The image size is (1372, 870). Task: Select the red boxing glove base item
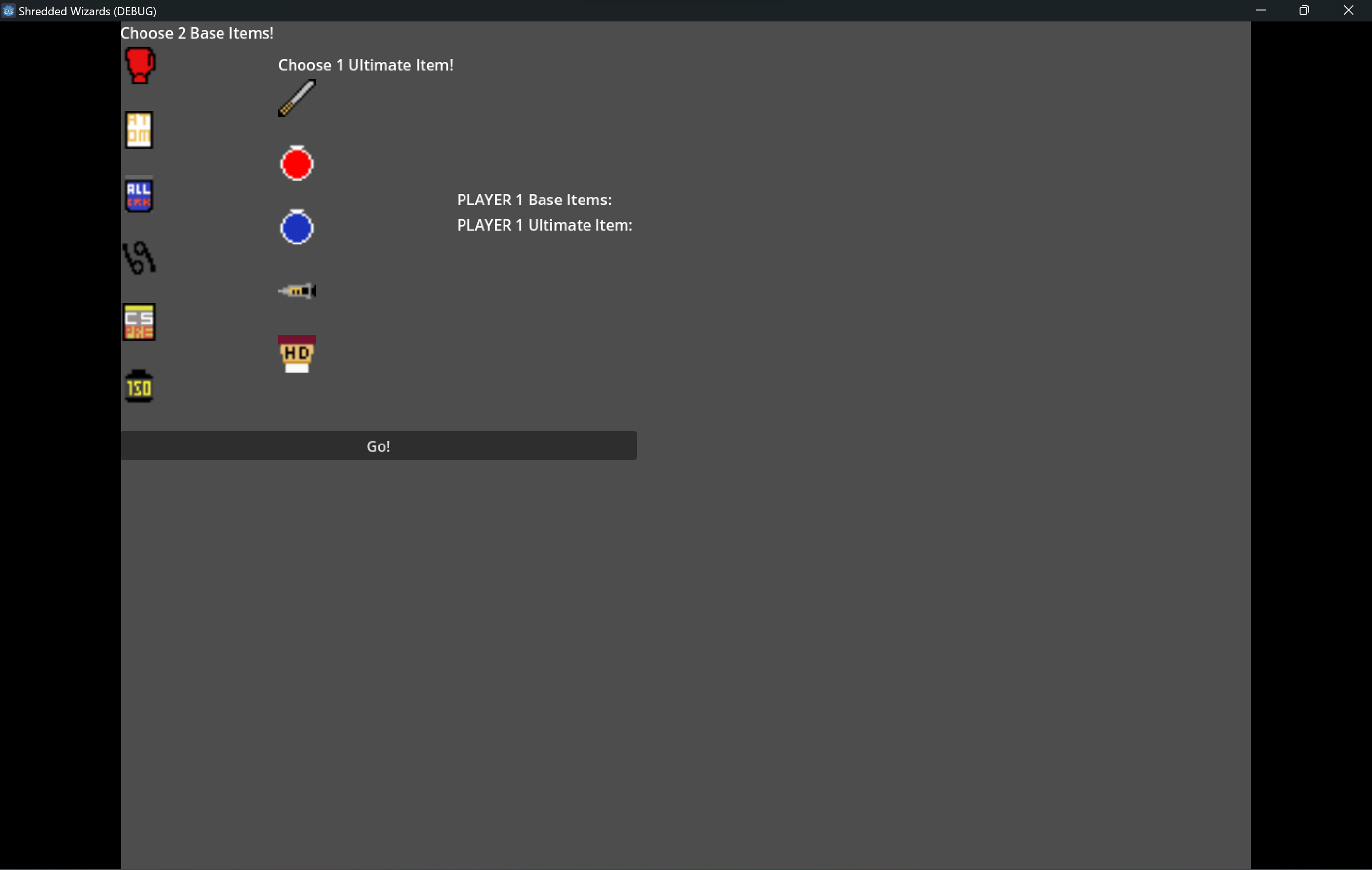click(x=139, y=66)
